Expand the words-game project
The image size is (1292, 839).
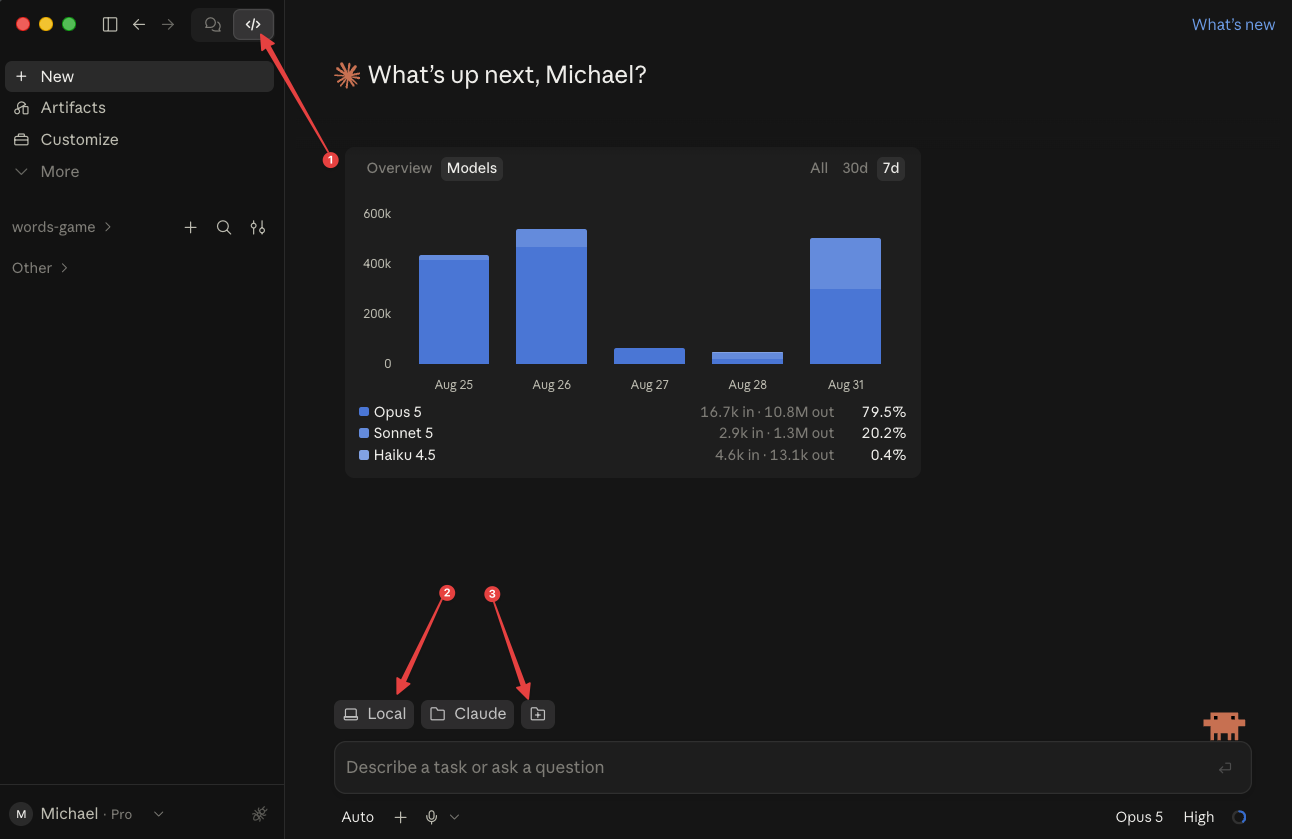62,227
